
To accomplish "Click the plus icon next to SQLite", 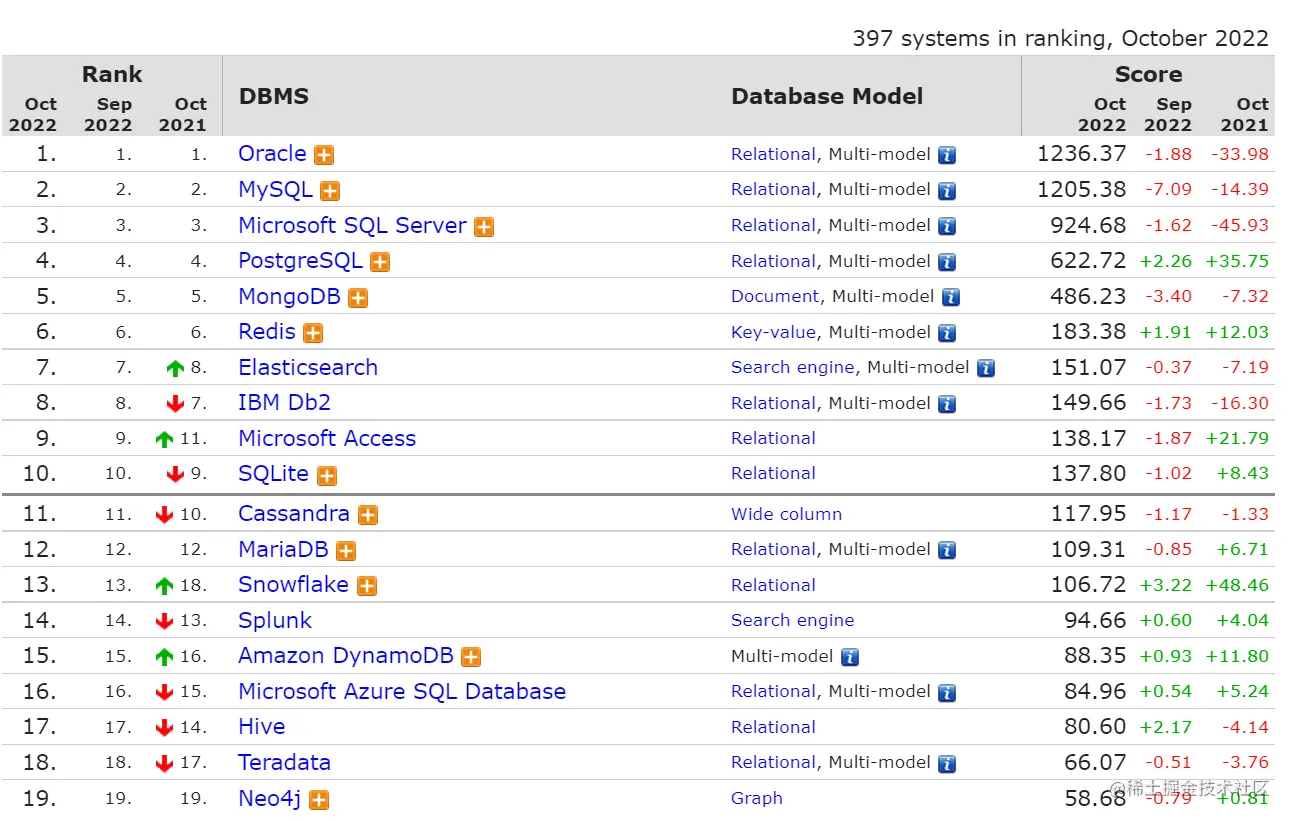I will coord(326,475).
